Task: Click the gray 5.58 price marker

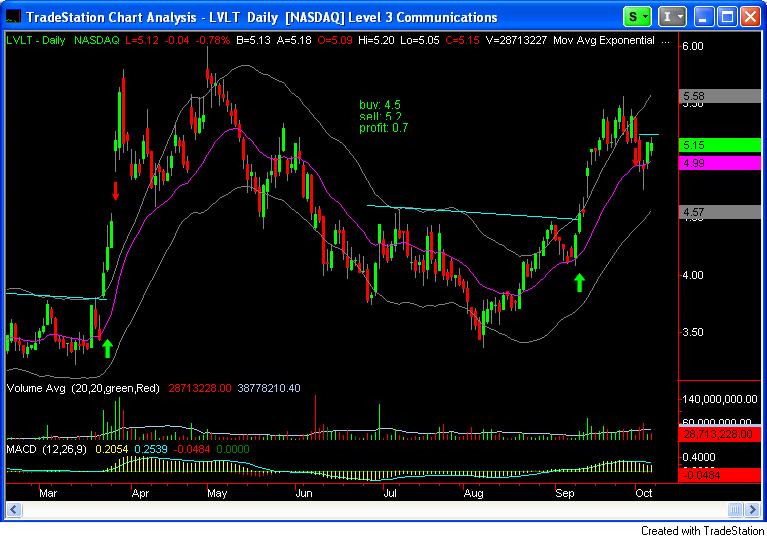Action: (x=720, y=96)
